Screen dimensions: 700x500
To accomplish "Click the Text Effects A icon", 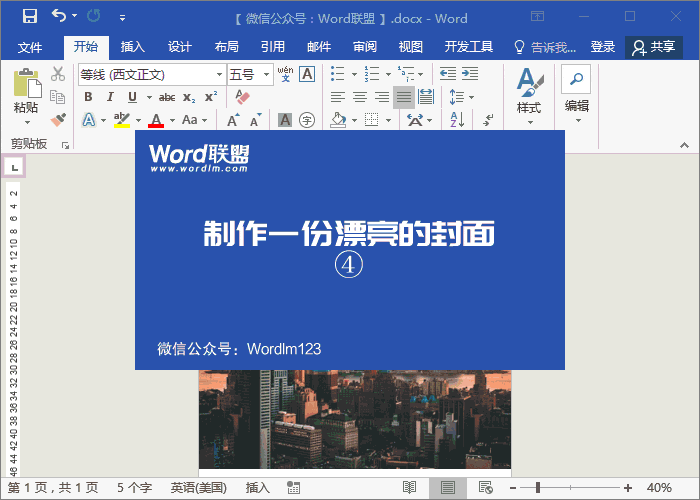I will pyautogui.click(x=89, y=120).
